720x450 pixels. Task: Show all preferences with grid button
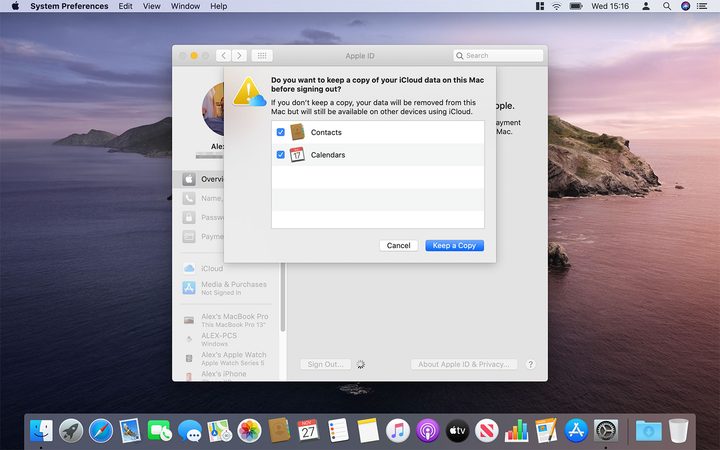tap(262, 56)
